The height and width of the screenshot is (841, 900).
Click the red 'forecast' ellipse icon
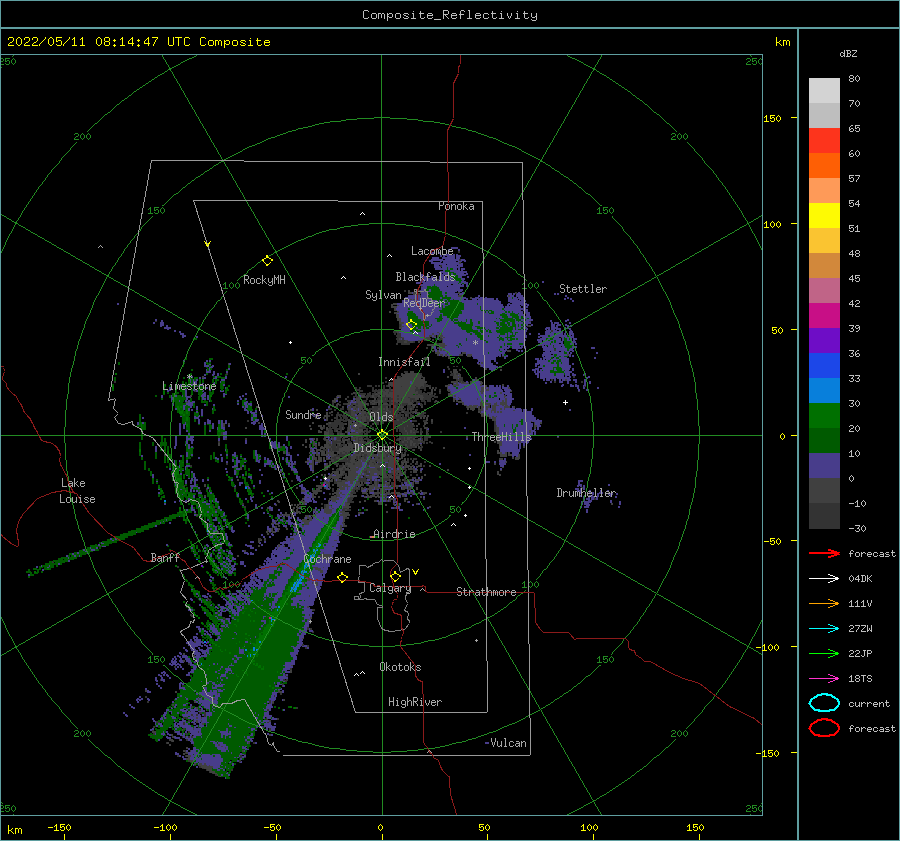[824, 728]
